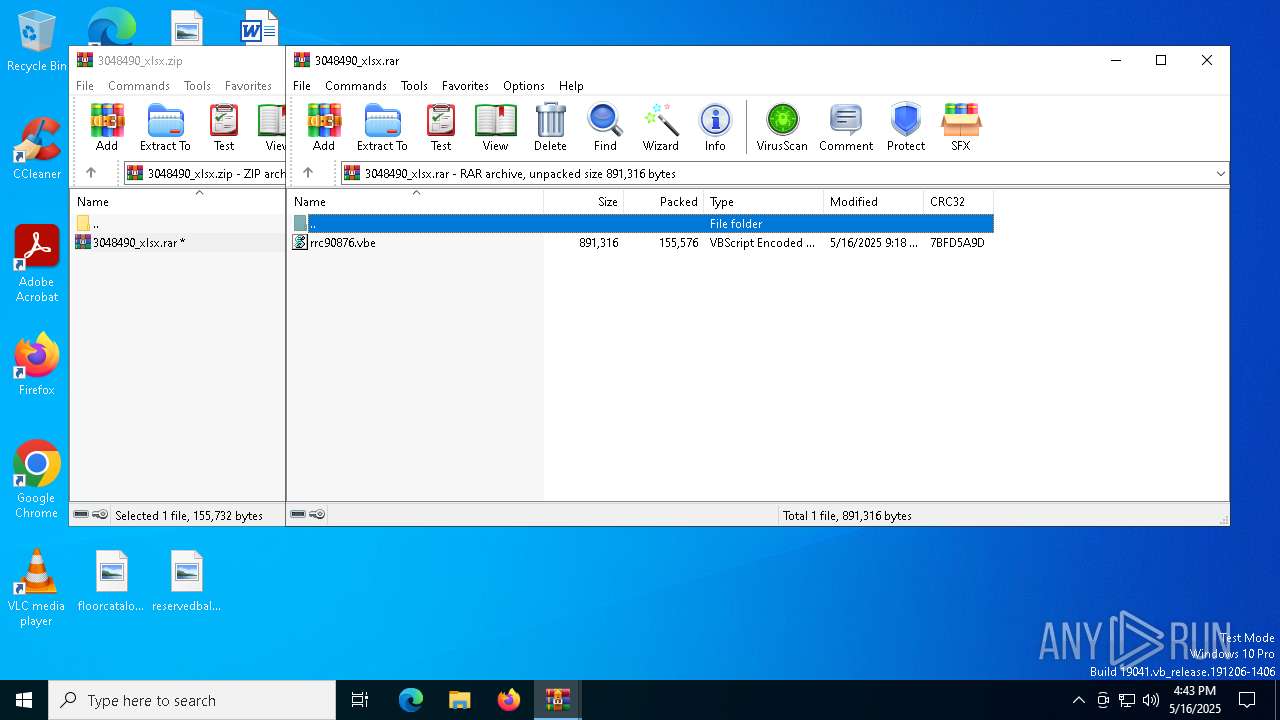Click the zip archive path field
Viewport: 1280px width, 720px height.
(x=204, y=173)
